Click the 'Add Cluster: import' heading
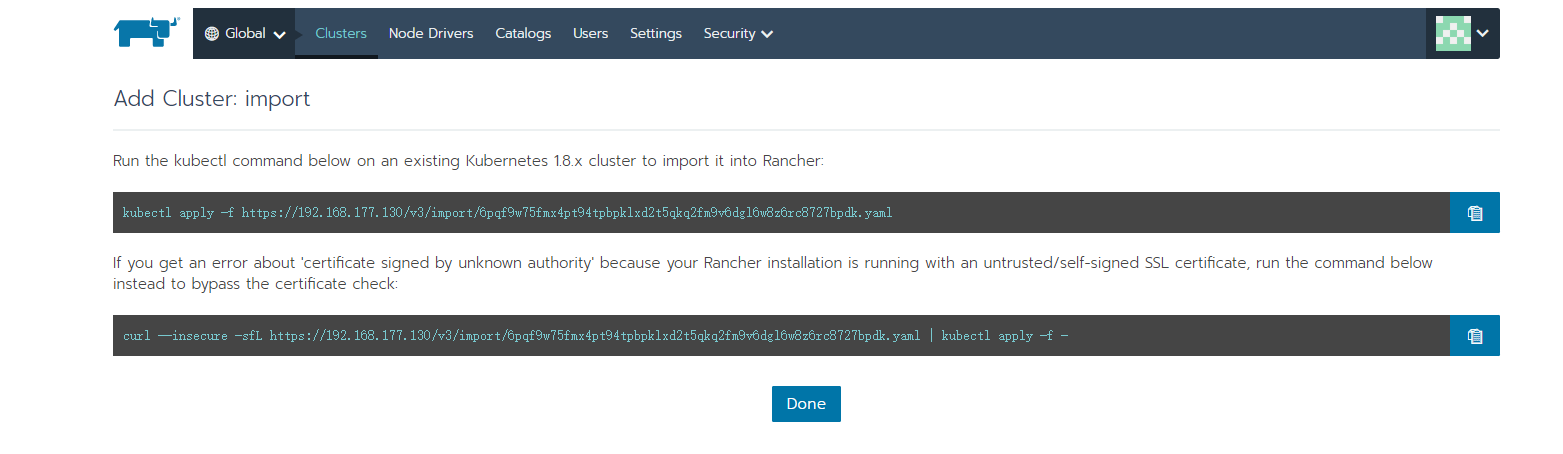The width and height of the screenshot is (1563, 454). (x=212, y=99)
